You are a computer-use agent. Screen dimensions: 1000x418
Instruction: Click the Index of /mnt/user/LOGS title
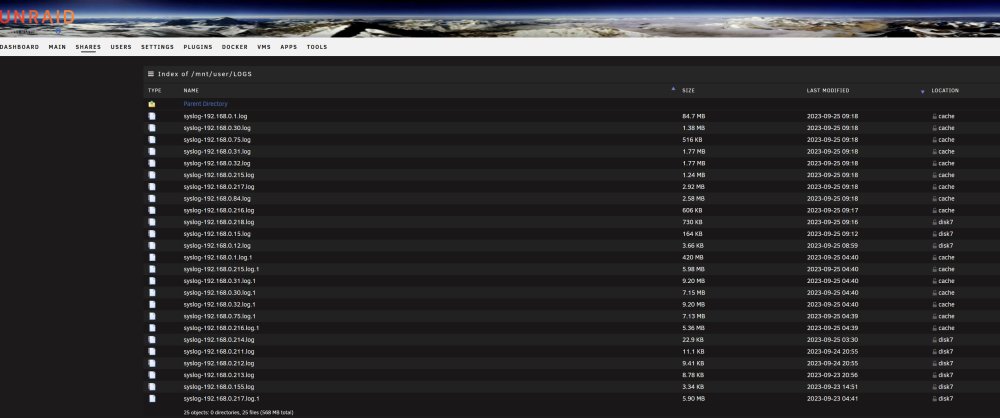click(x=205, y=74)
